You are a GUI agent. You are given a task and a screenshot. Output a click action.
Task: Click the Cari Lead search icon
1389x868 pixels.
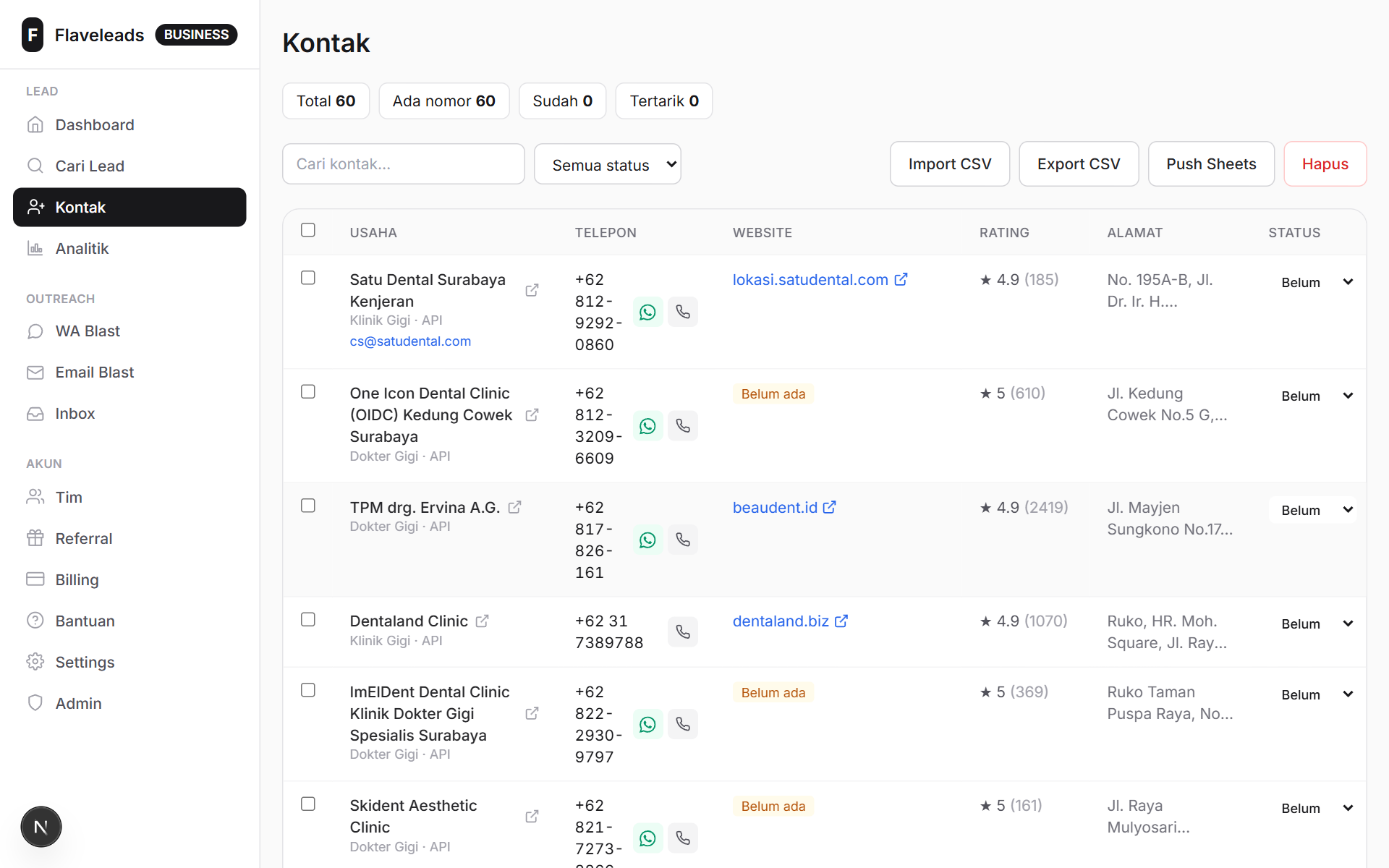click(x=35, y=166)
